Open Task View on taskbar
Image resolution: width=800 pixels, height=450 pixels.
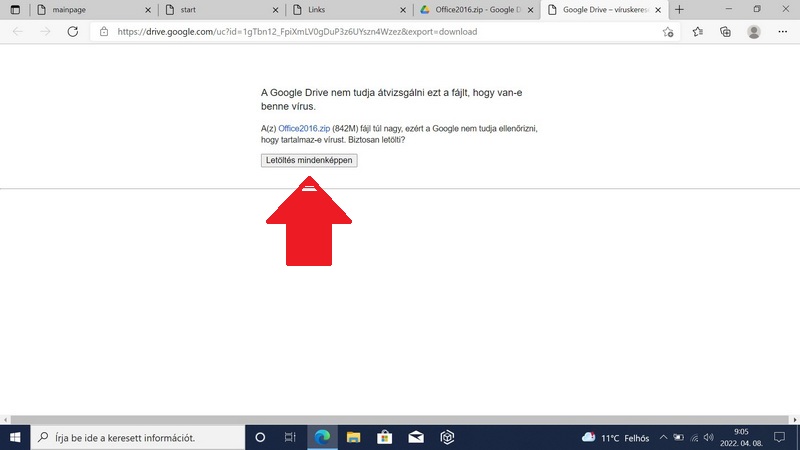(x=290, y=437)
